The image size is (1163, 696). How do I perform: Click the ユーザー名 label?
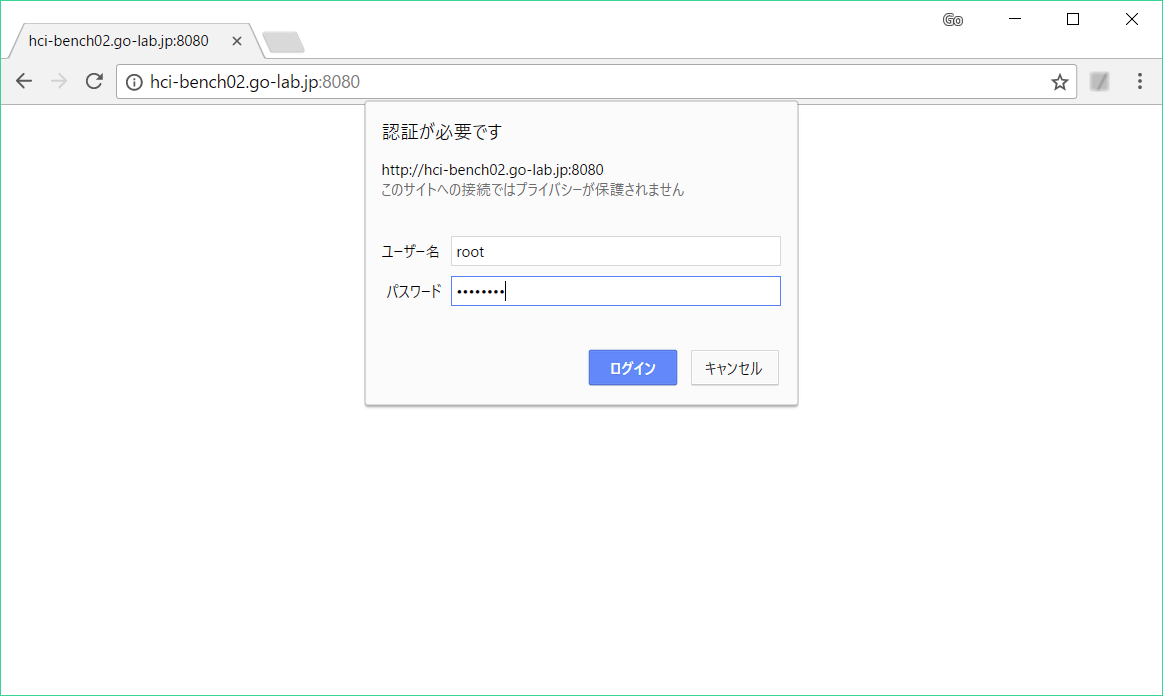(410, 252)
